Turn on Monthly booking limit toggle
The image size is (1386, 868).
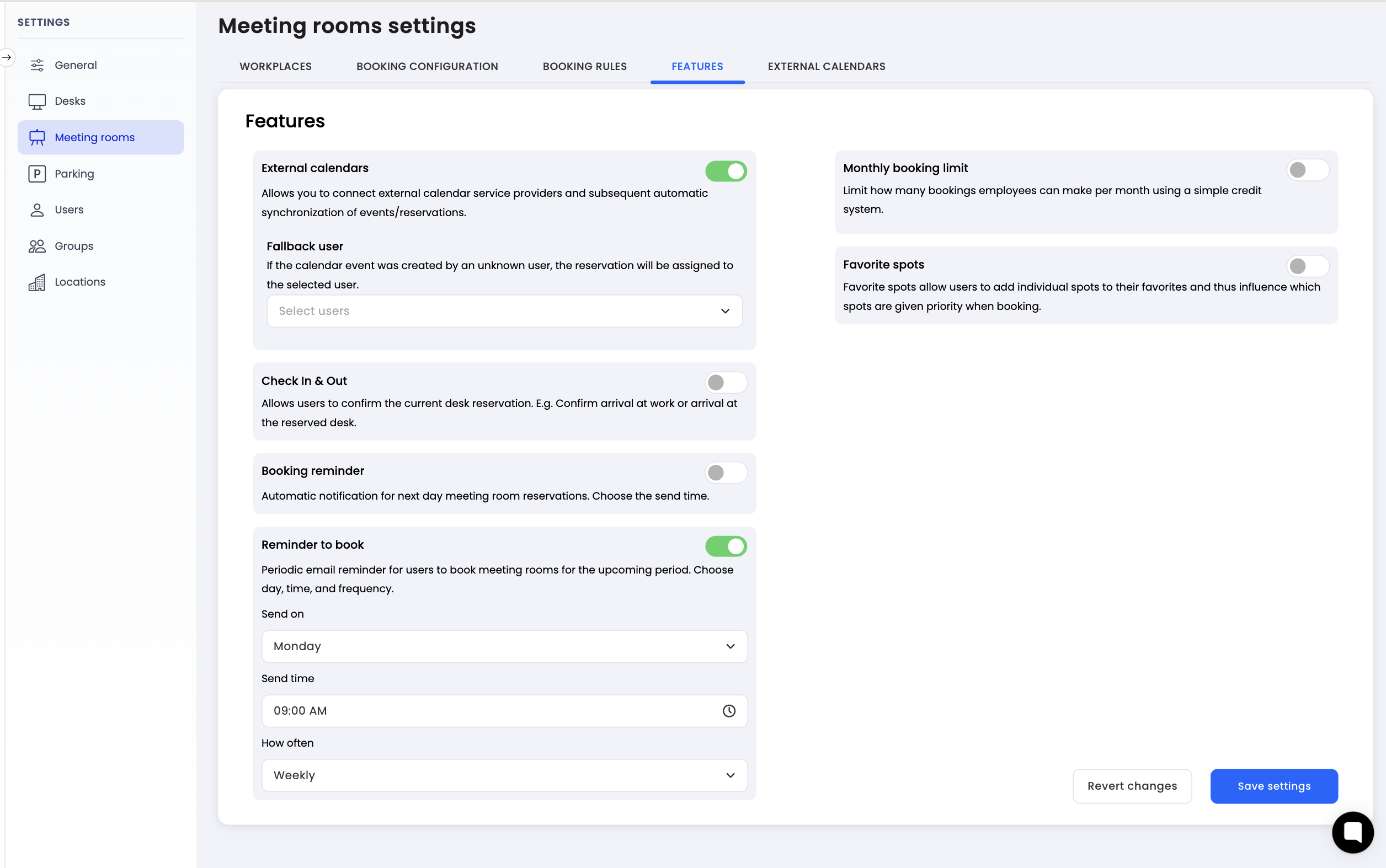click(x=1307, y=170)
